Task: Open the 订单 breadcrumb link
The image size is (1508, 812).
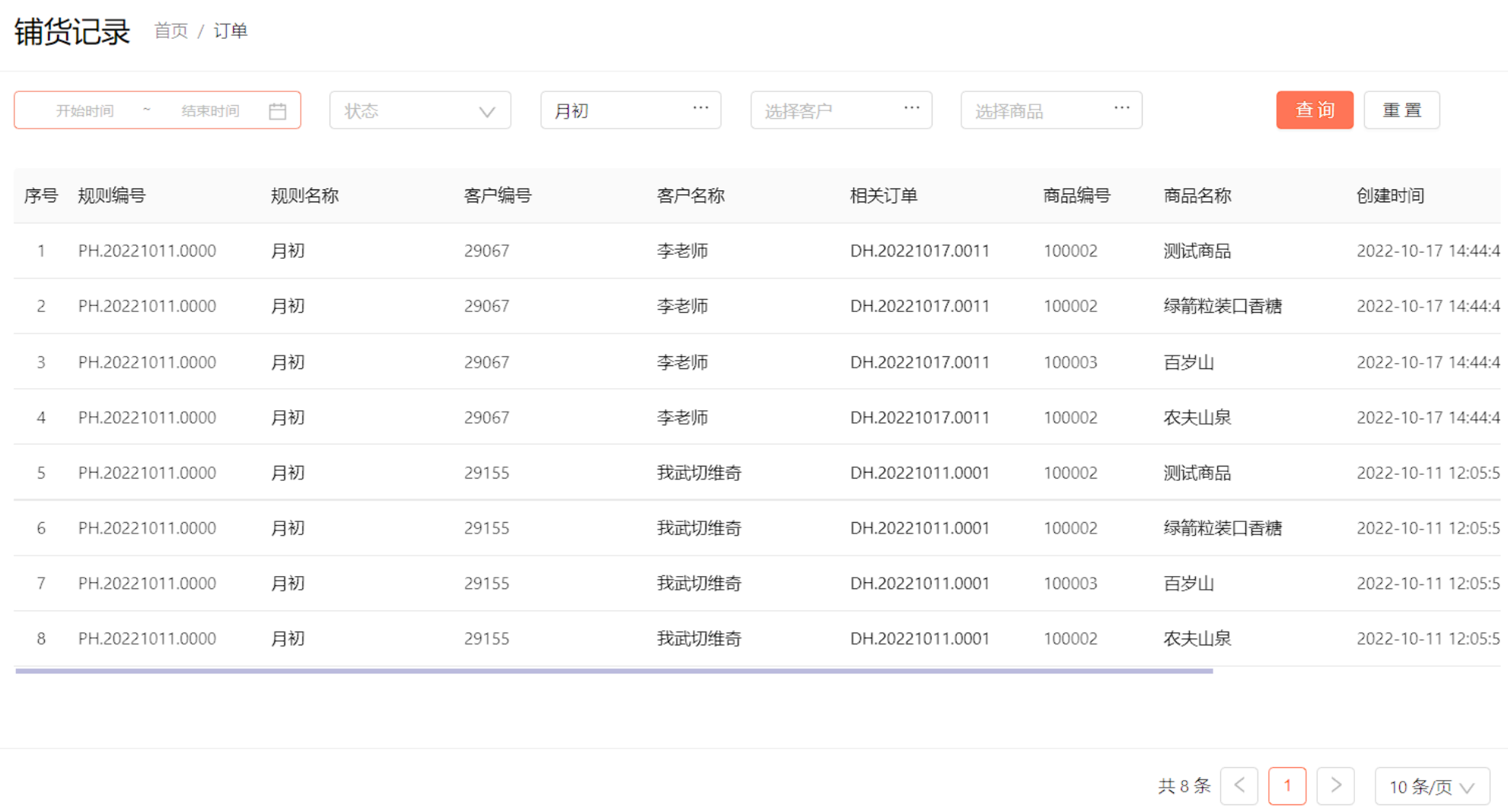Action: (x=231, y=31)
